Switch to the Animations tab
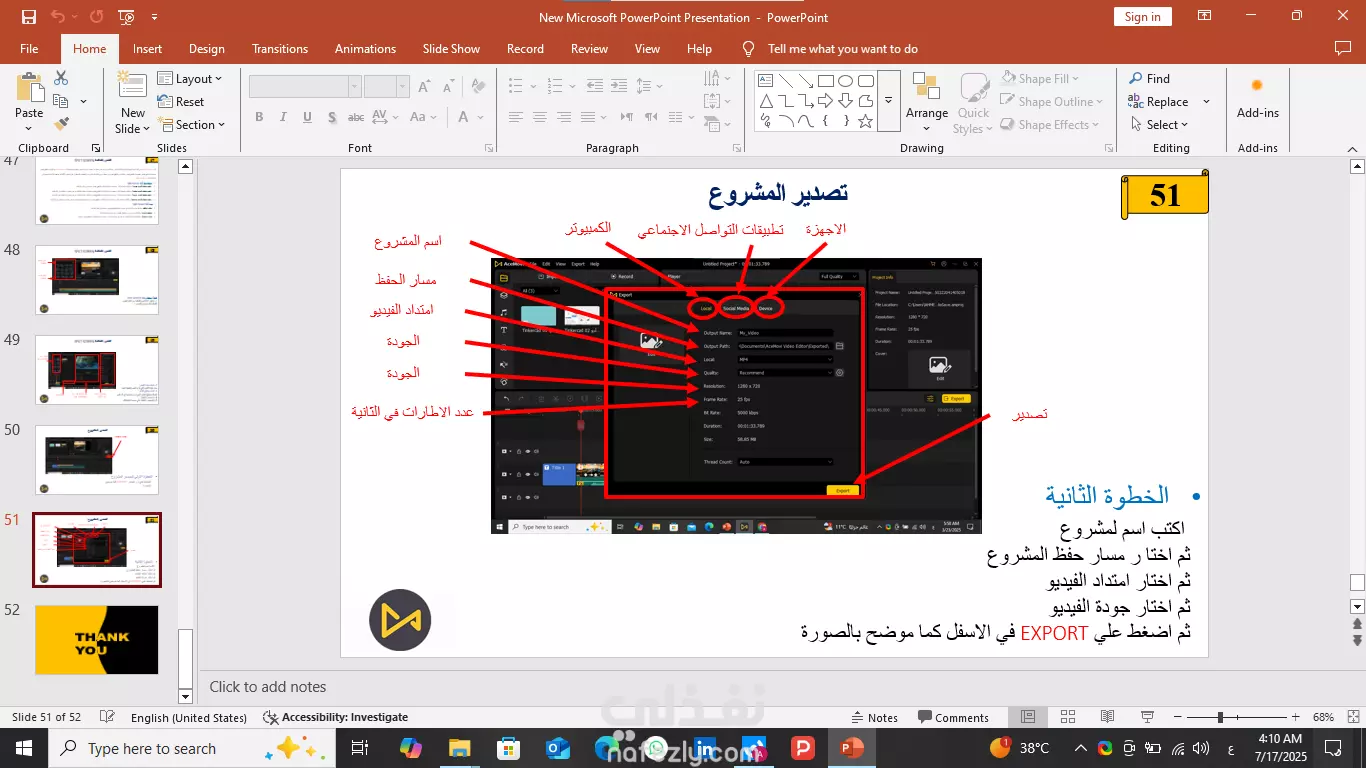1366x768 pixels. click(x=365, y=49)
